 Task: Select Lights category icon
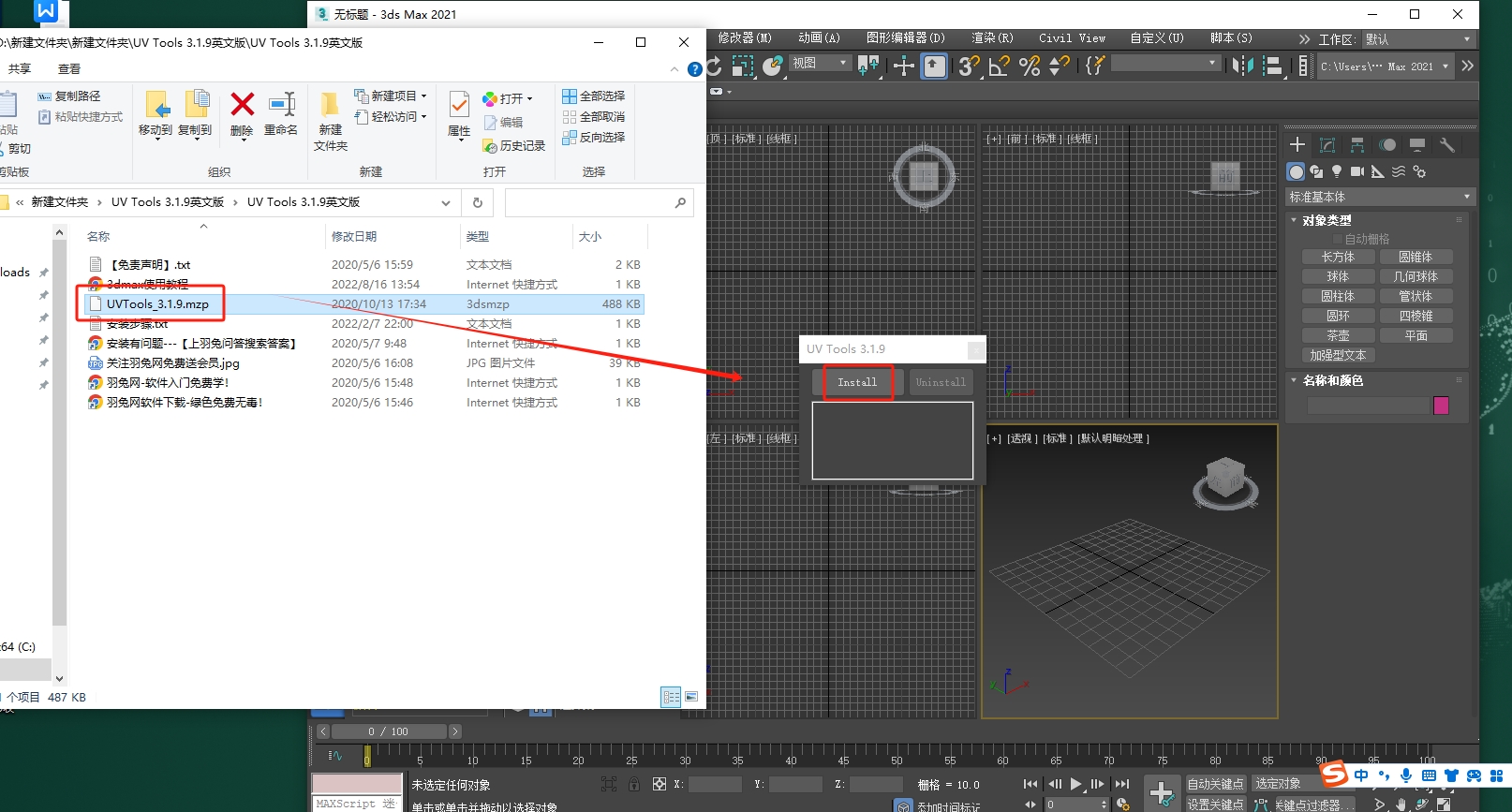tap(1337, 171)
